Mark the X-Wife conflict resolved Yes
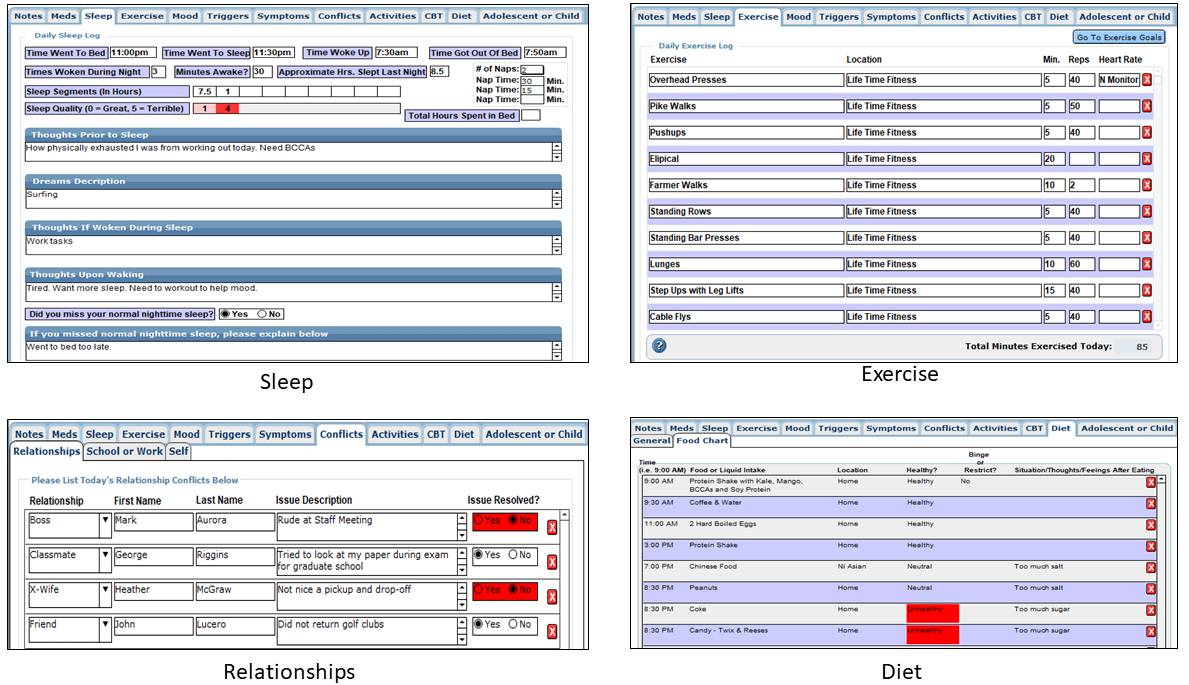 coord(478,589)
